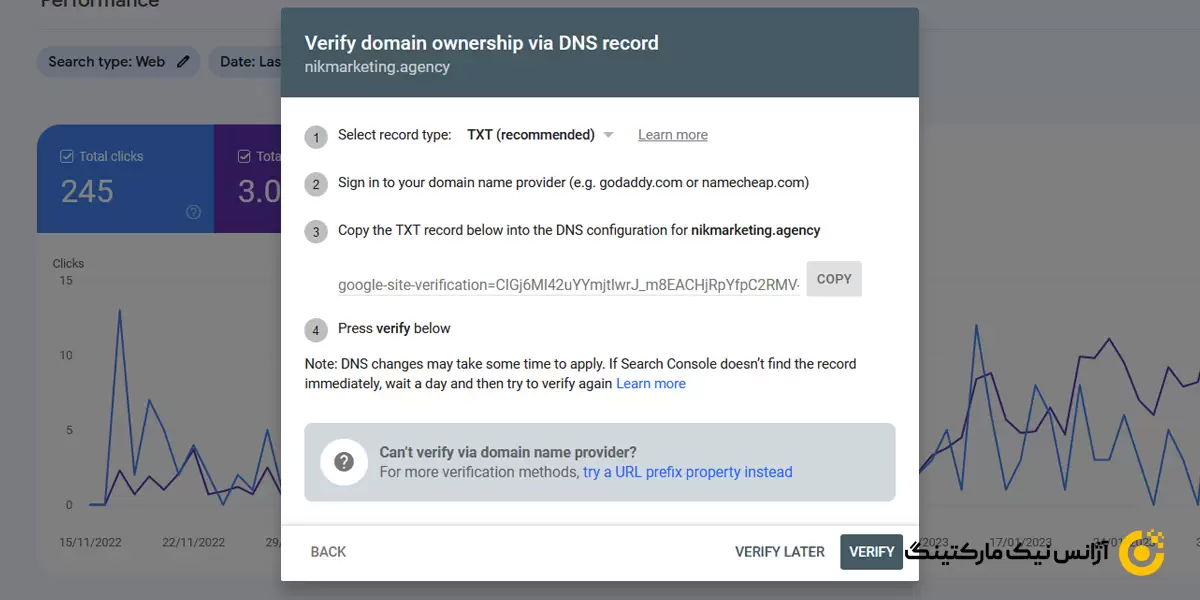Uncheck the Total clicks checkbox

67,157
